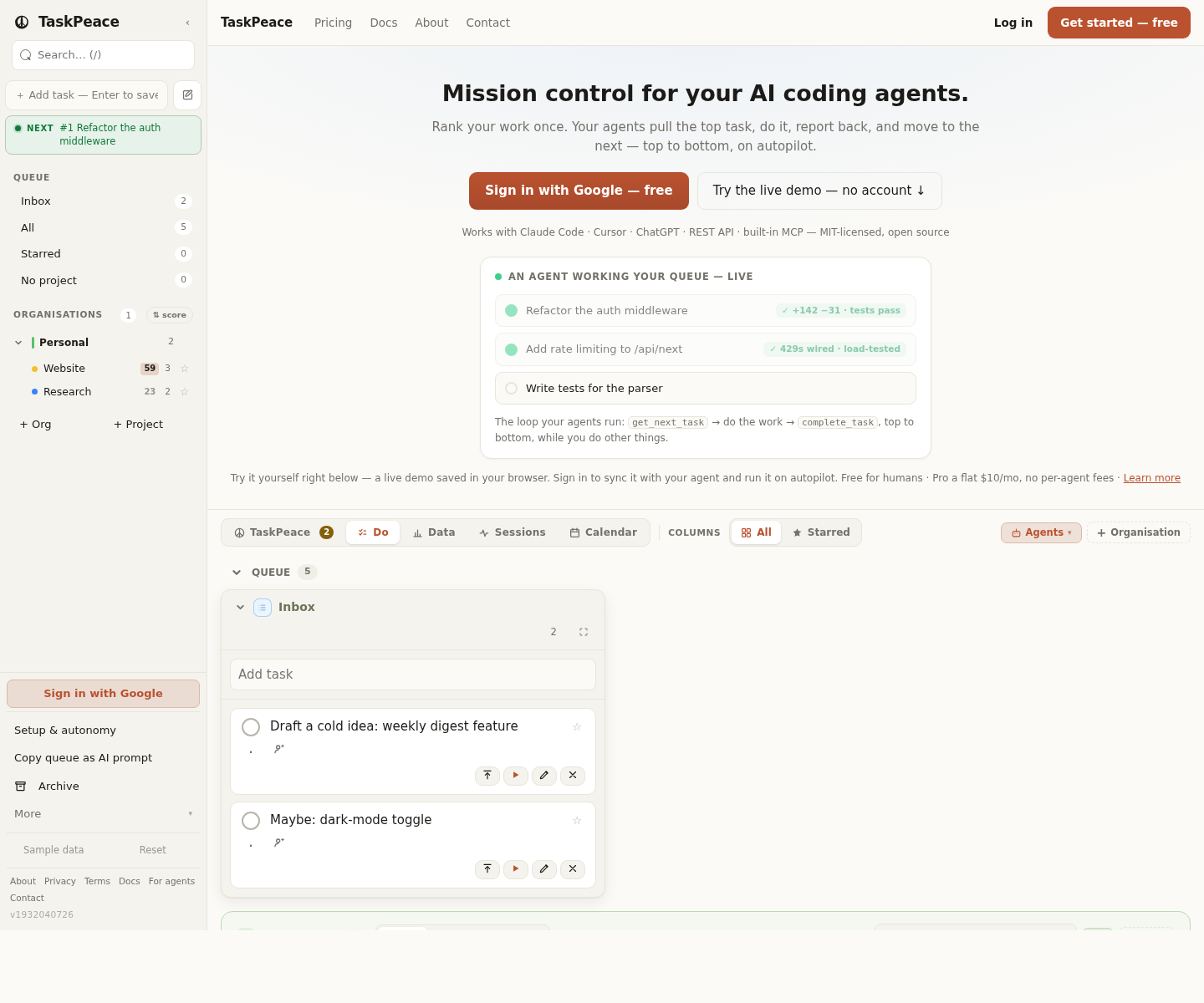The width and height of the screenshot is (1204, 1003).
Task: Start the 'Maybe: dark-mode toggle' task with play button
Action: (516, 869)
